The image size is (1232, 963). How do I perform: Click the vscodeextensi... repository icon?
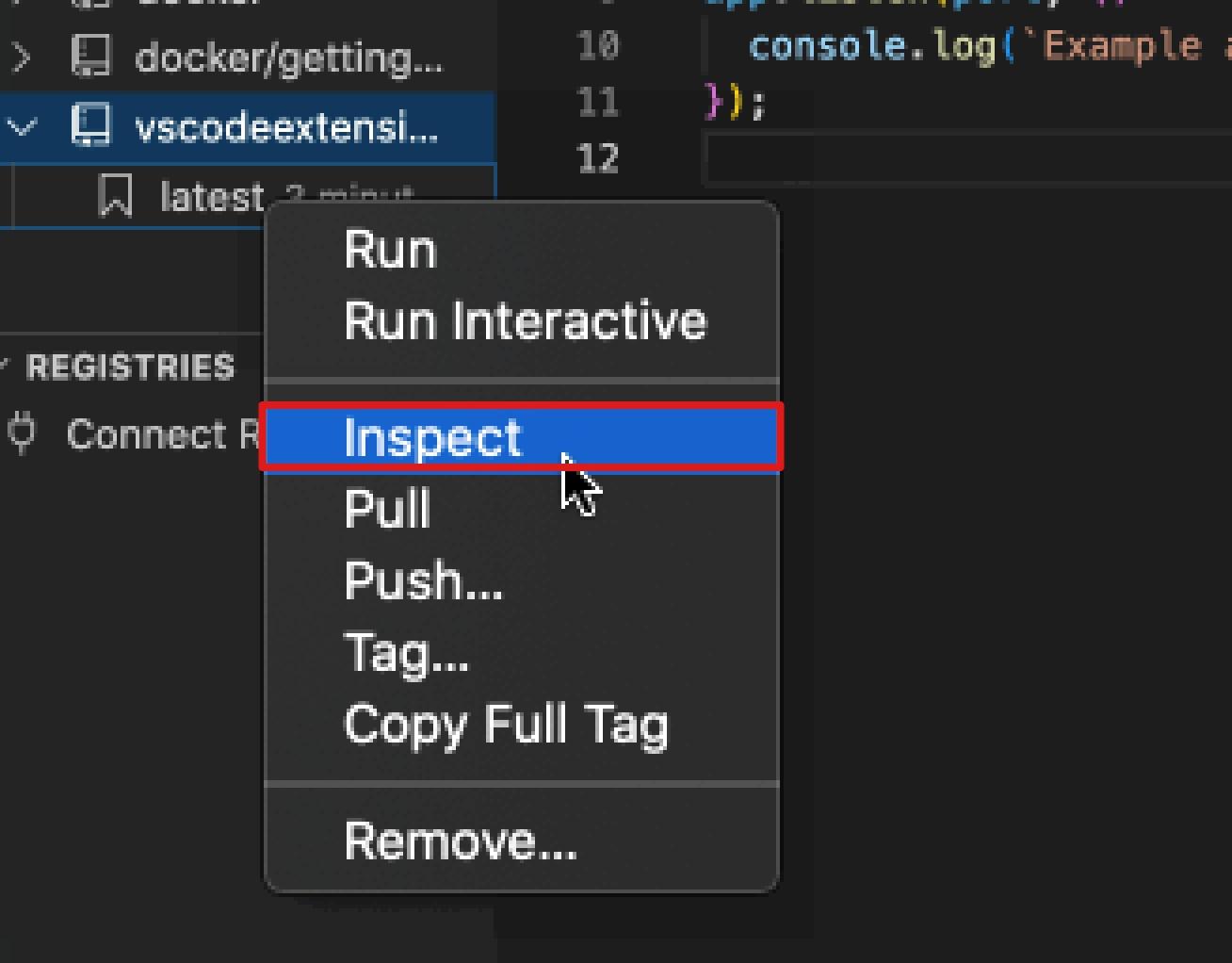click(91, 126)
